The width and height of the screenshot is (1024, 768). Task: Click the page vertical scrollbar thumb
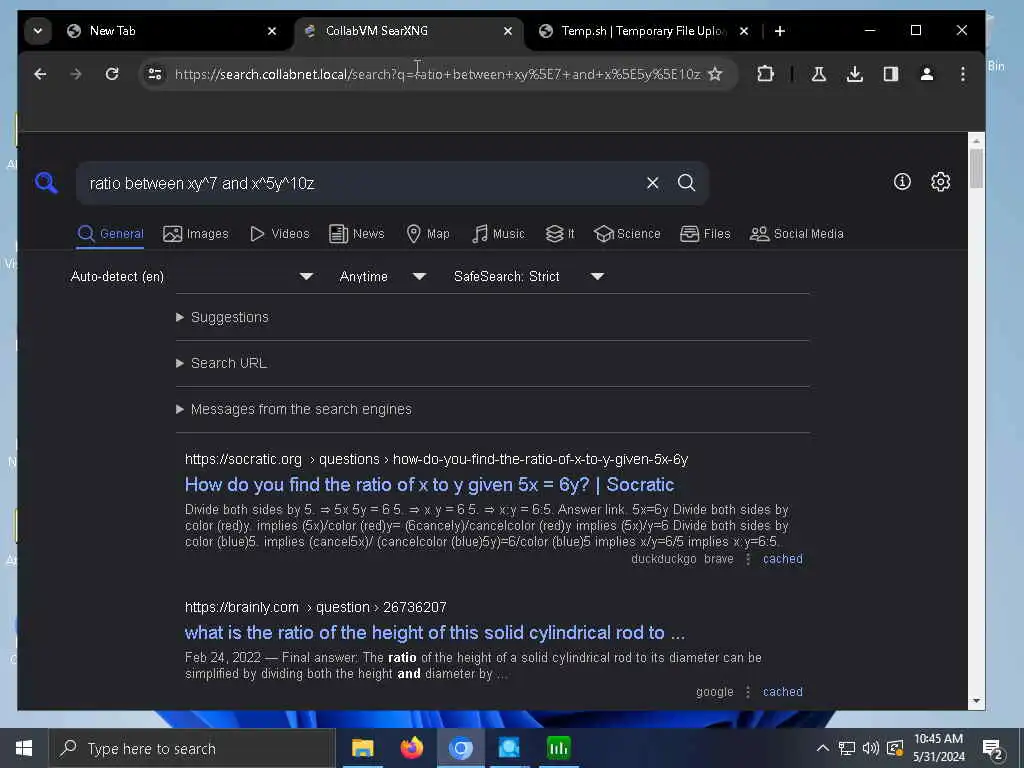pos(976,168)
